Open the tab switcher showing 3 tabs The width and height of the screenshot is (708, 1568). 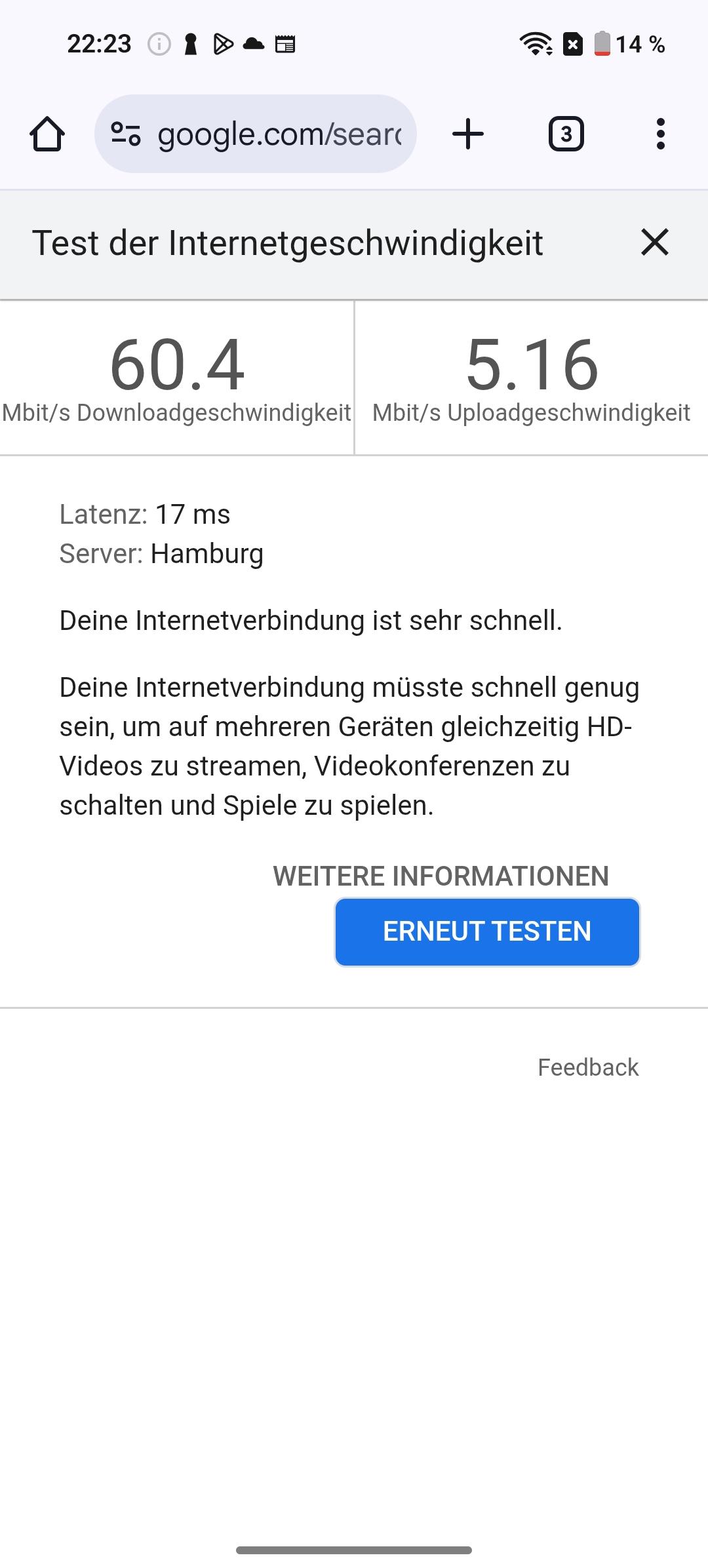(x=566, y=134)
